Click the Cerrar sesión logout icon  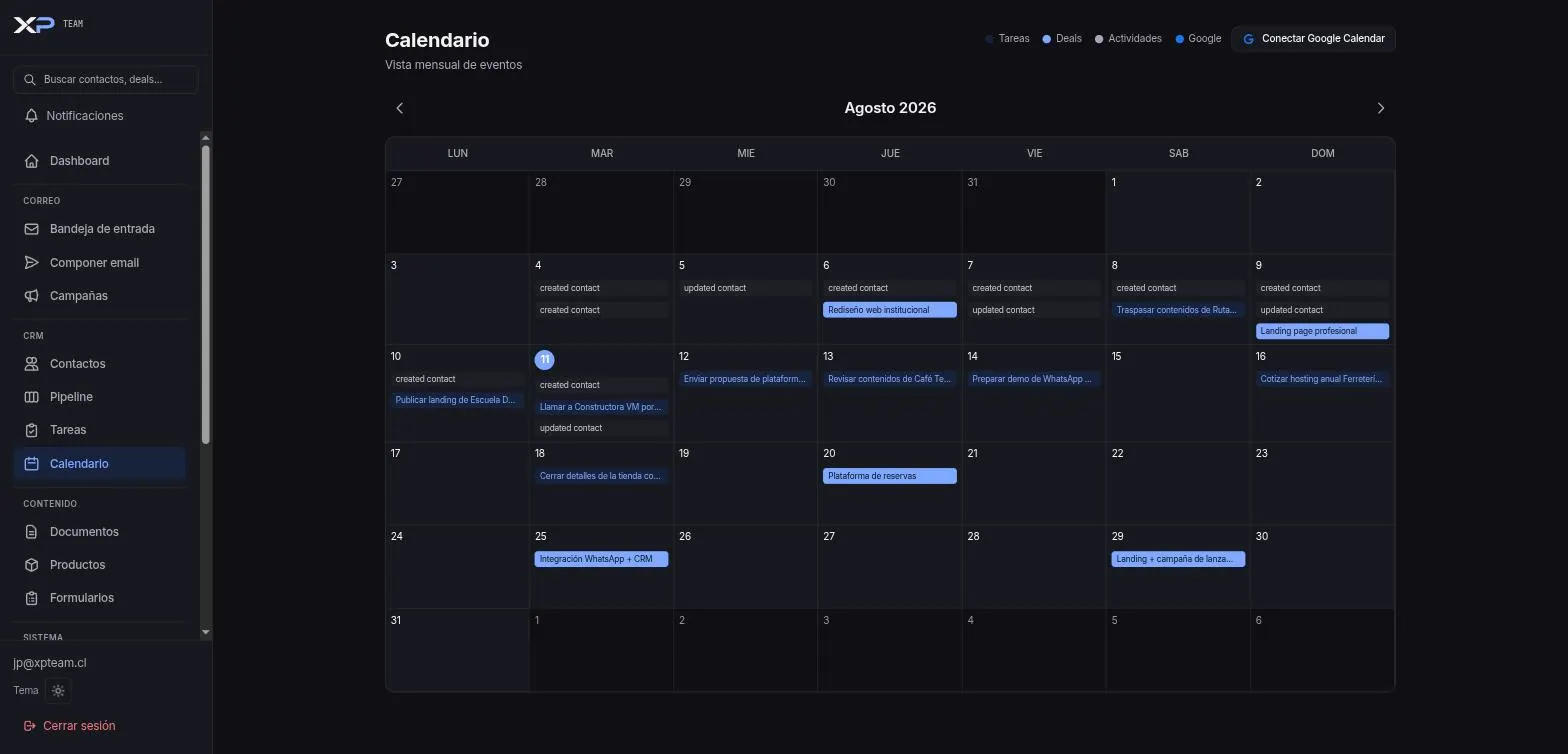pos(30,726)
